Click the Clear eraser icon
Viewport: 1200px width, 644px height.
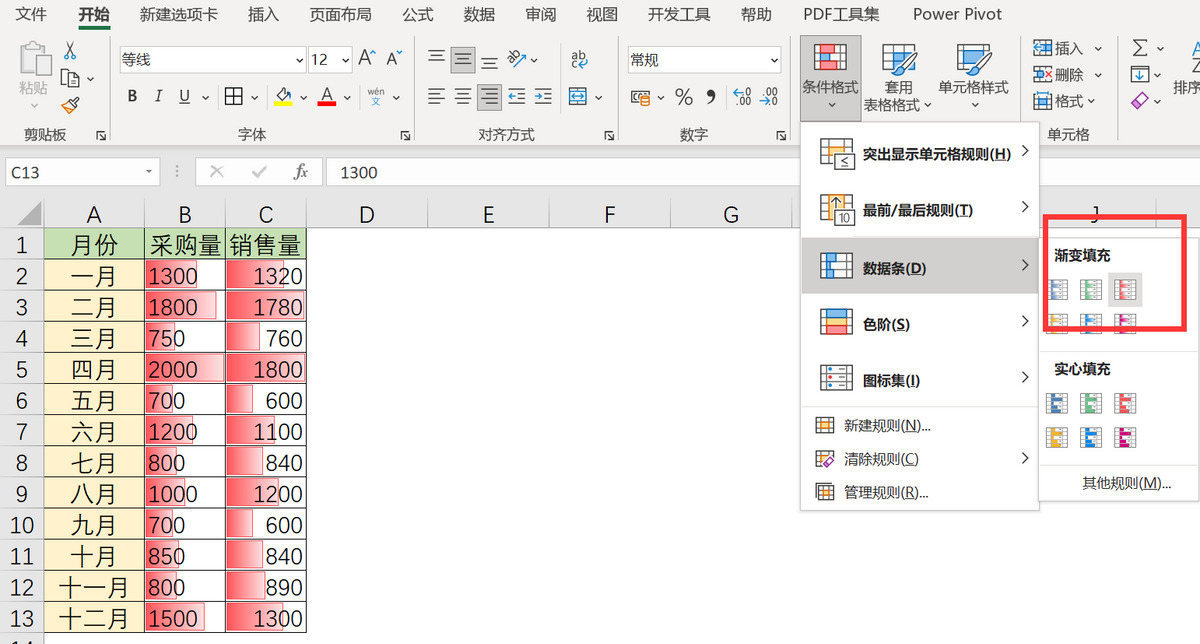(1140, 101)
